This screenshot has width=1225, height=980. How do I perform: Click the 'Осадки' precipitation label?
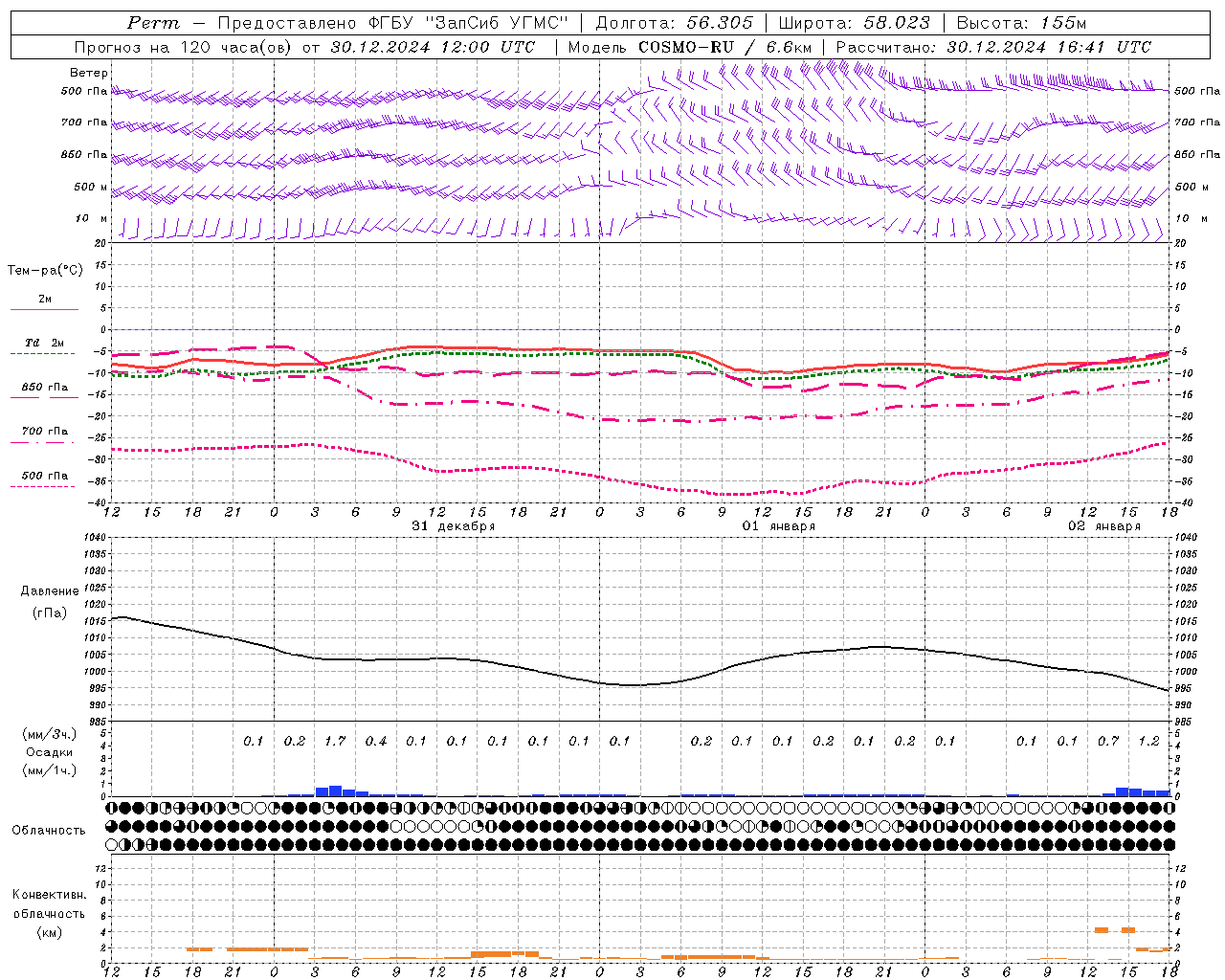(50, 752)
